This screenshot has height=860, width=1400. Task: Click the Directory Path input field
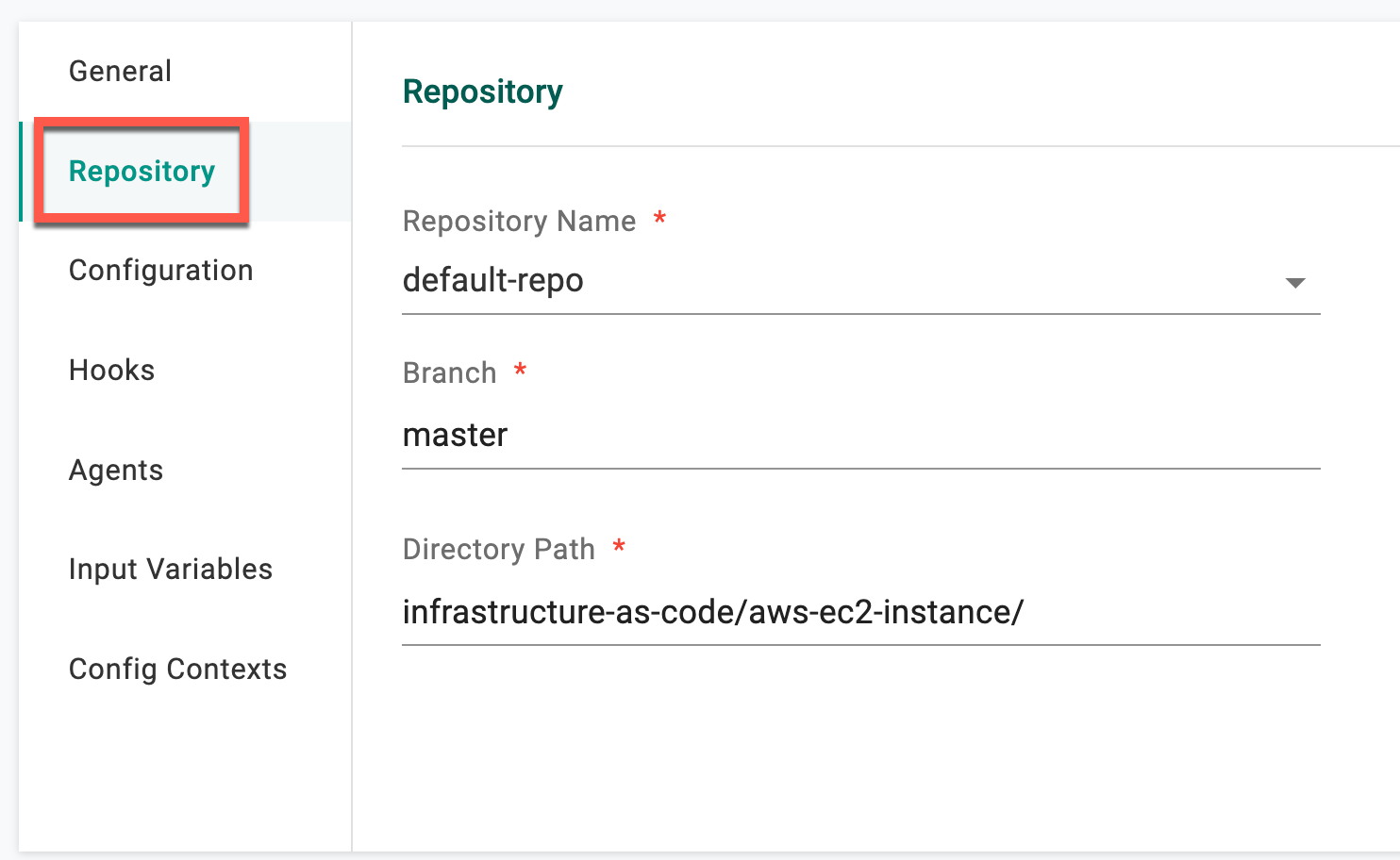click(x=860, y=613)
